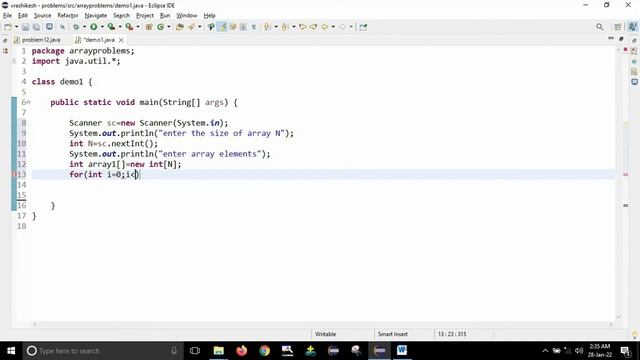
Task: Click the Pin Editor toolbar icon
Action: tap(363, 27)
